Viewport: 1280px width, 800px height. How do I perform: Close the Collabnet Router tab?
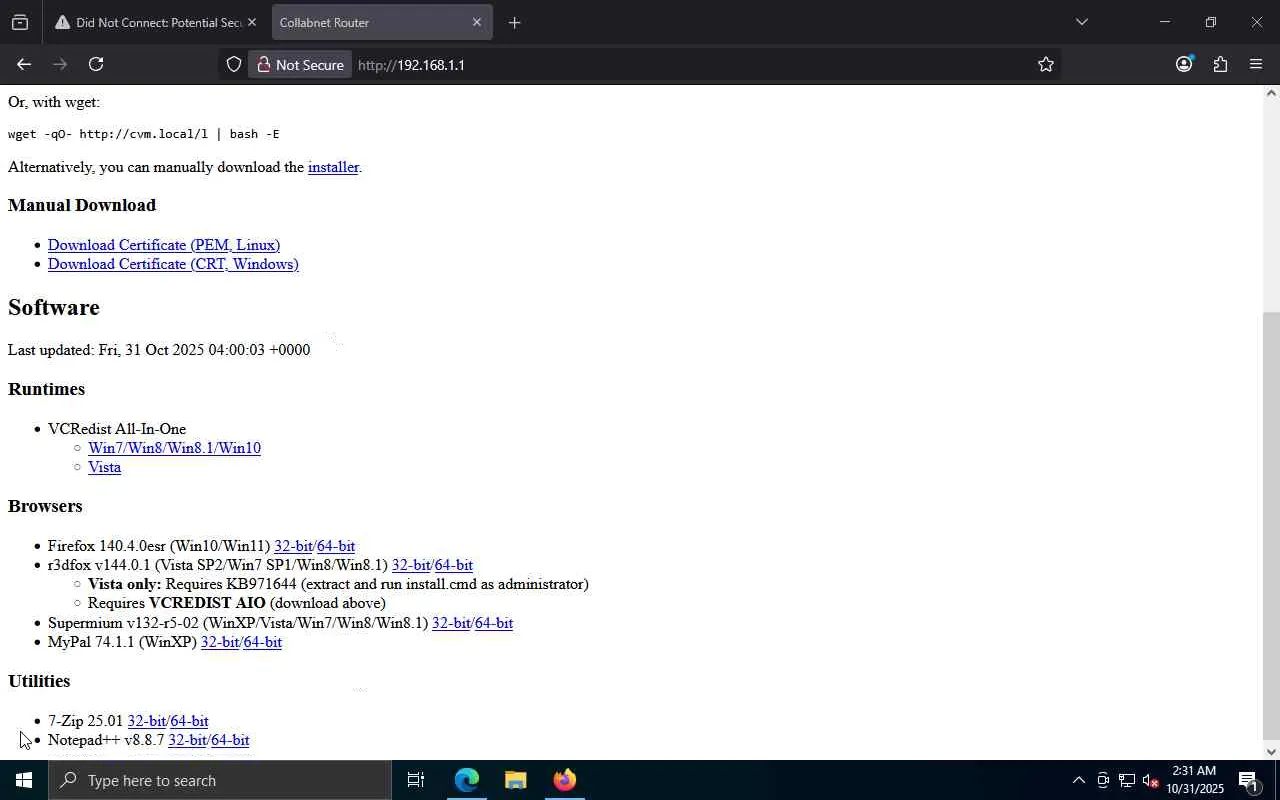pyautogui.click(x=476, y=22)
